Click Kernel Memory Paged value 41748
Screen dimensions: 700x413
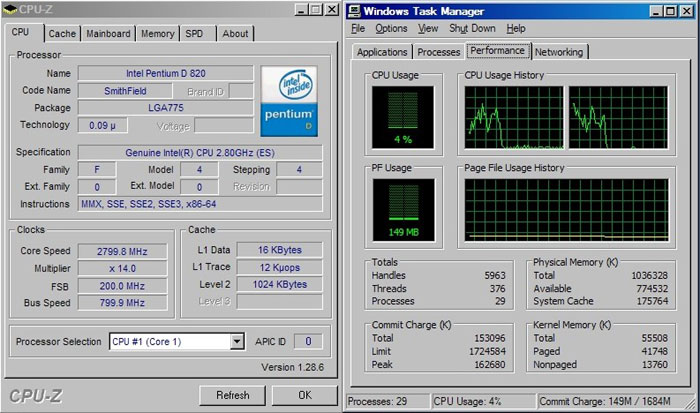[x=654, y=351]
